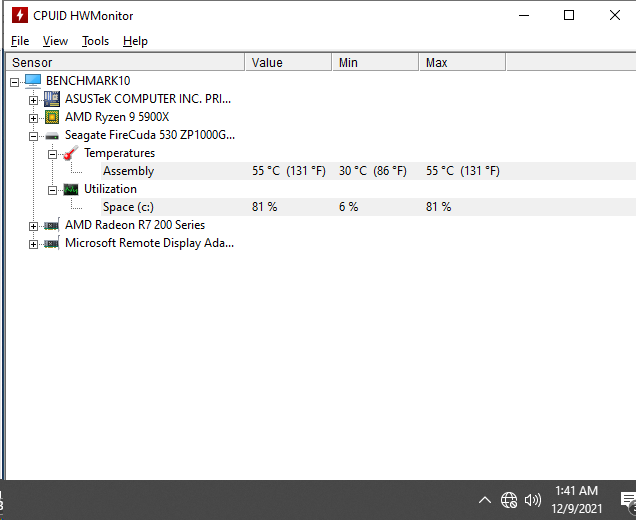Close the HWMonitor window
This screenshot has height=520, width=636.
pos(615,15)
